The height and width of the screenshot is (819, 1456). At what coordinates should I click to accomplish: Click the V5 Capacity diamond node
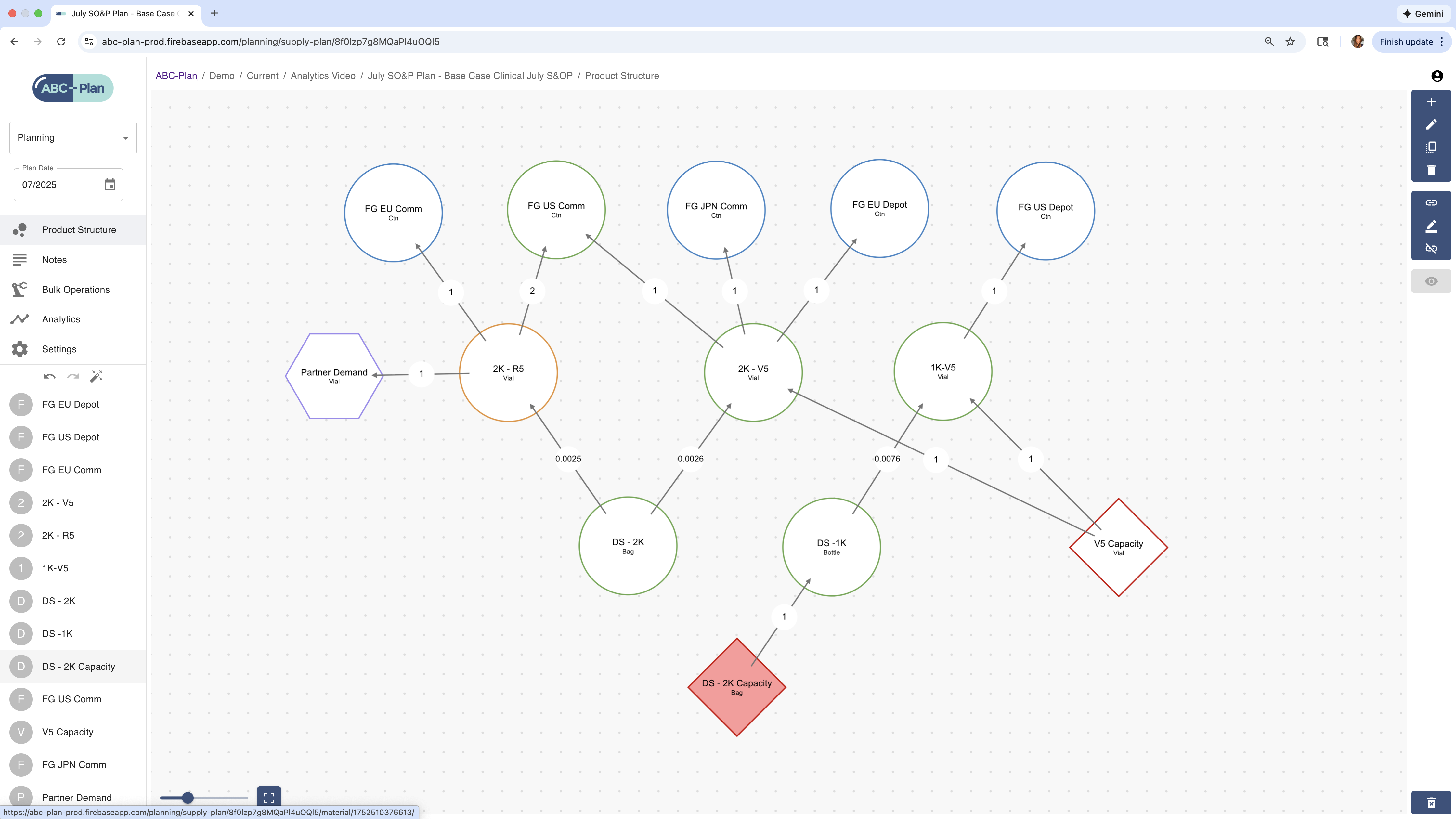1118,547
